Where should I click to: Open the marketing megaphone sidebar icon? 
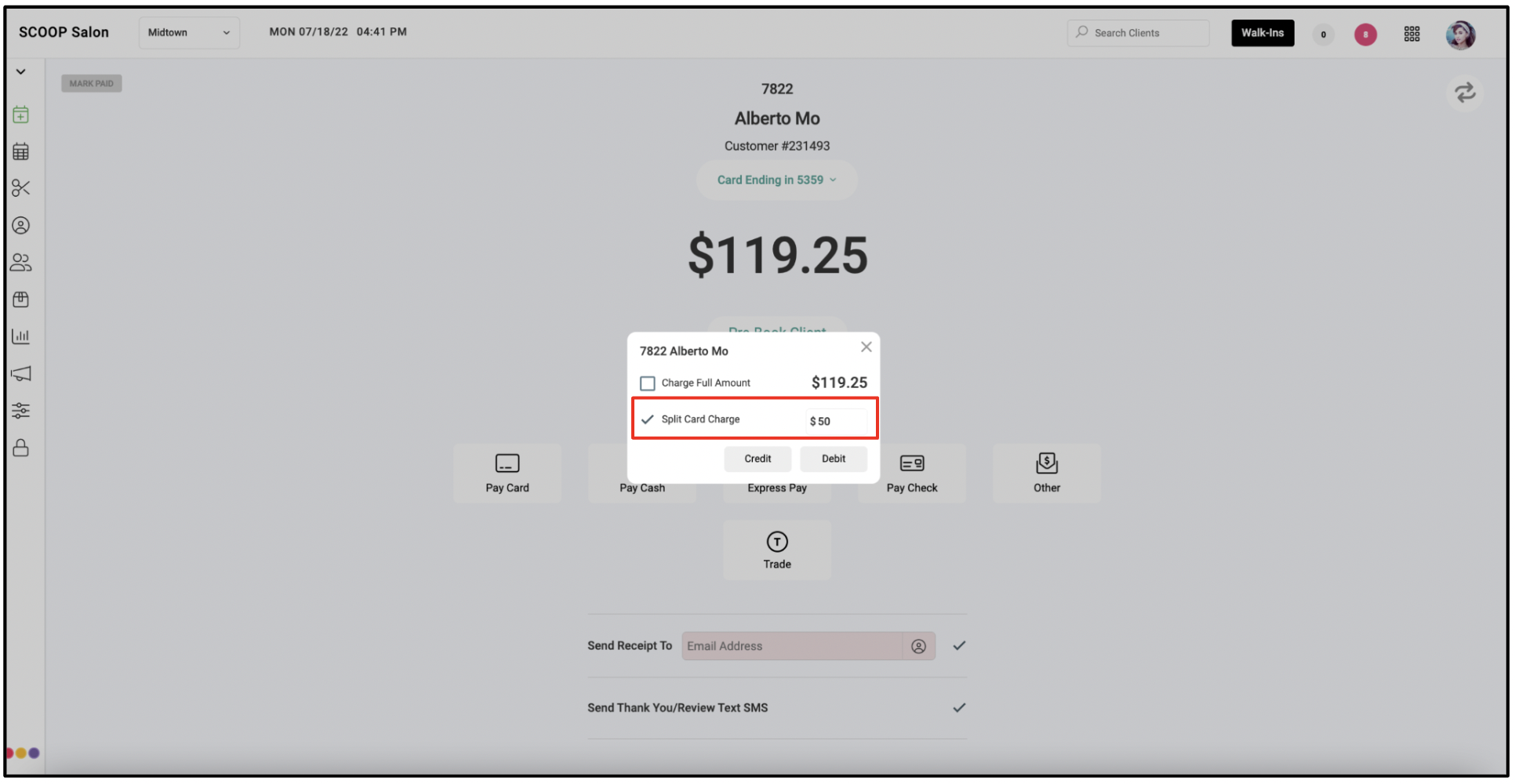tap(21, 374)
